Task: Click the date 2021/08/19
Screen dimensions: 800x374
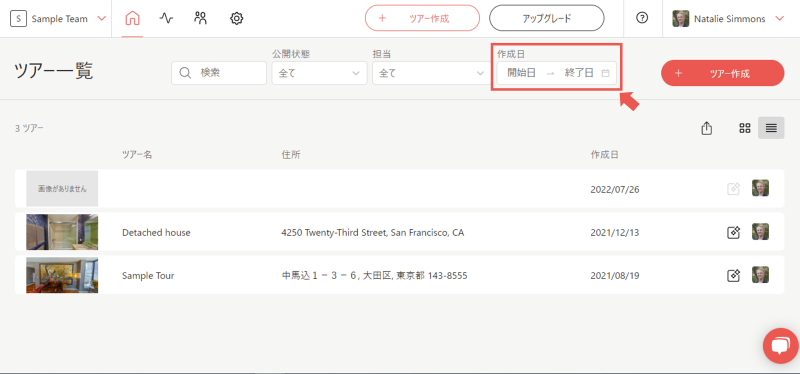Action: coord(615,276)
